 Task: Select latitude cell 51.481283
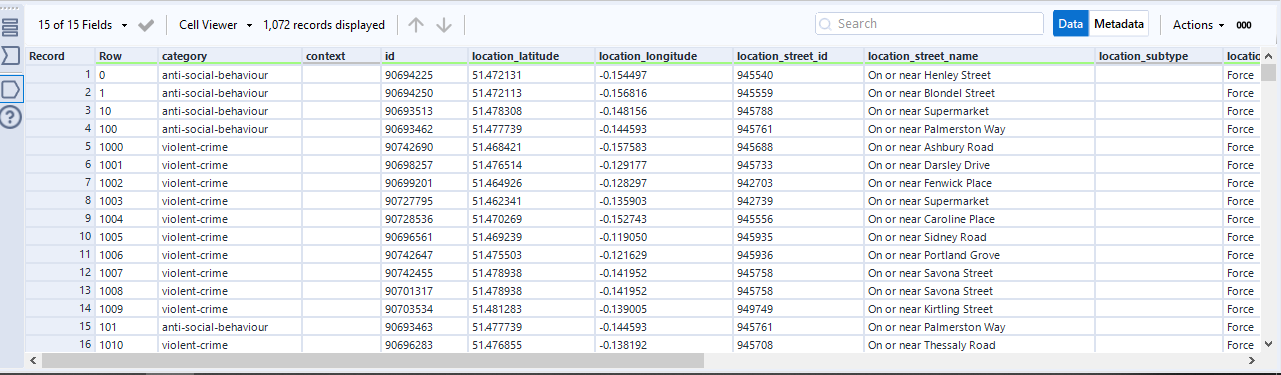(531, 309)
